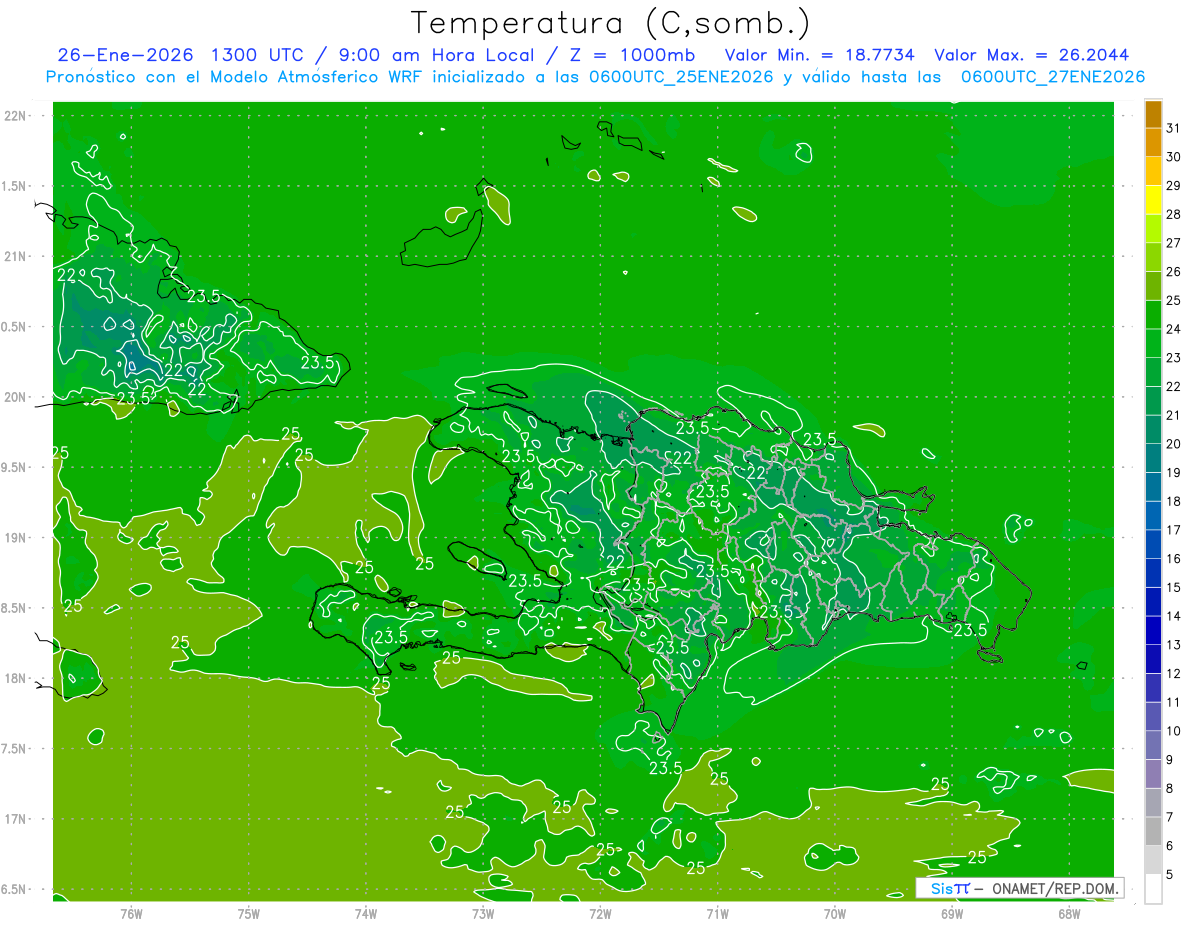Click the teal colorbar swatch between 19 and 20
The height and width of the screenshot is (927, 1200).
[x=1153, y=458]
